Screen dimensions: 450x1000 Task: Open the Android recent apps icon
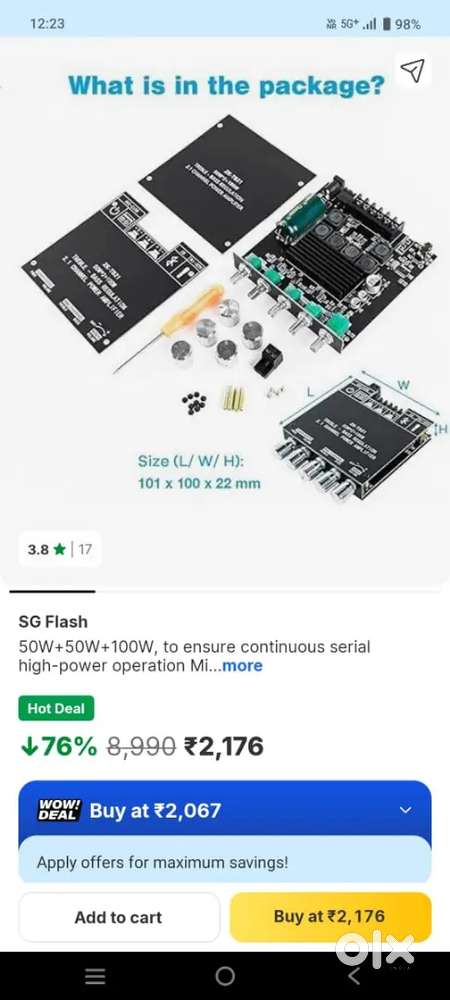pos(95,975)
